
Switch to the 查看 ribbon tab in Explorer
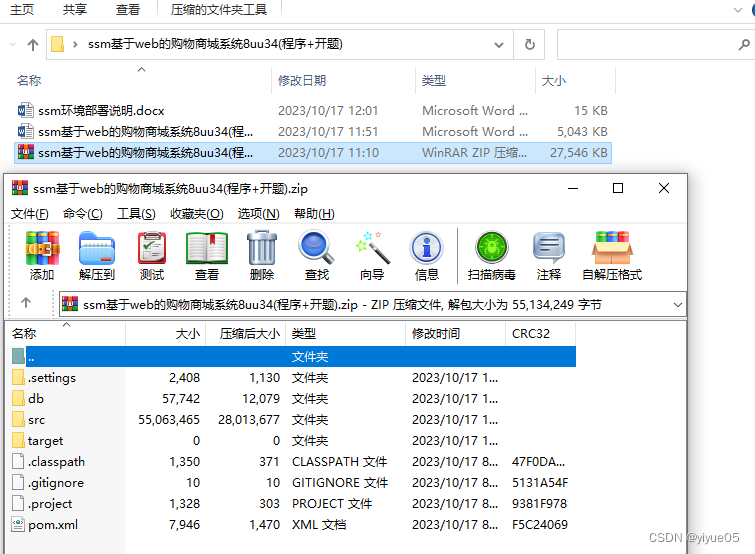click(x=128, y=10)
